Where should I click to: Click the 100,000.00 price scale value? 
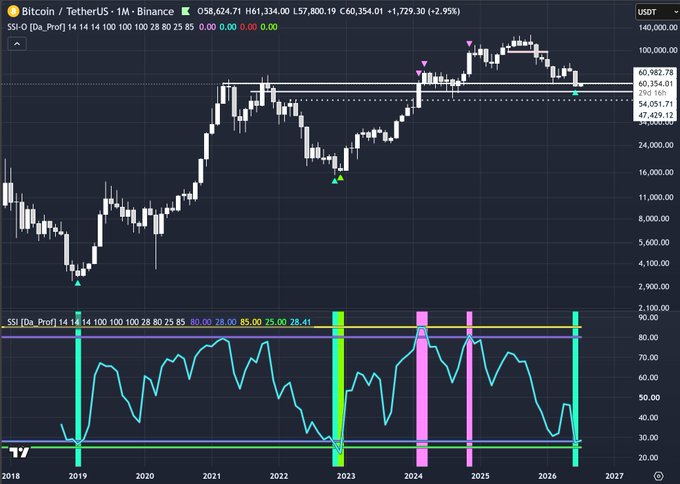tap(656, 50)
